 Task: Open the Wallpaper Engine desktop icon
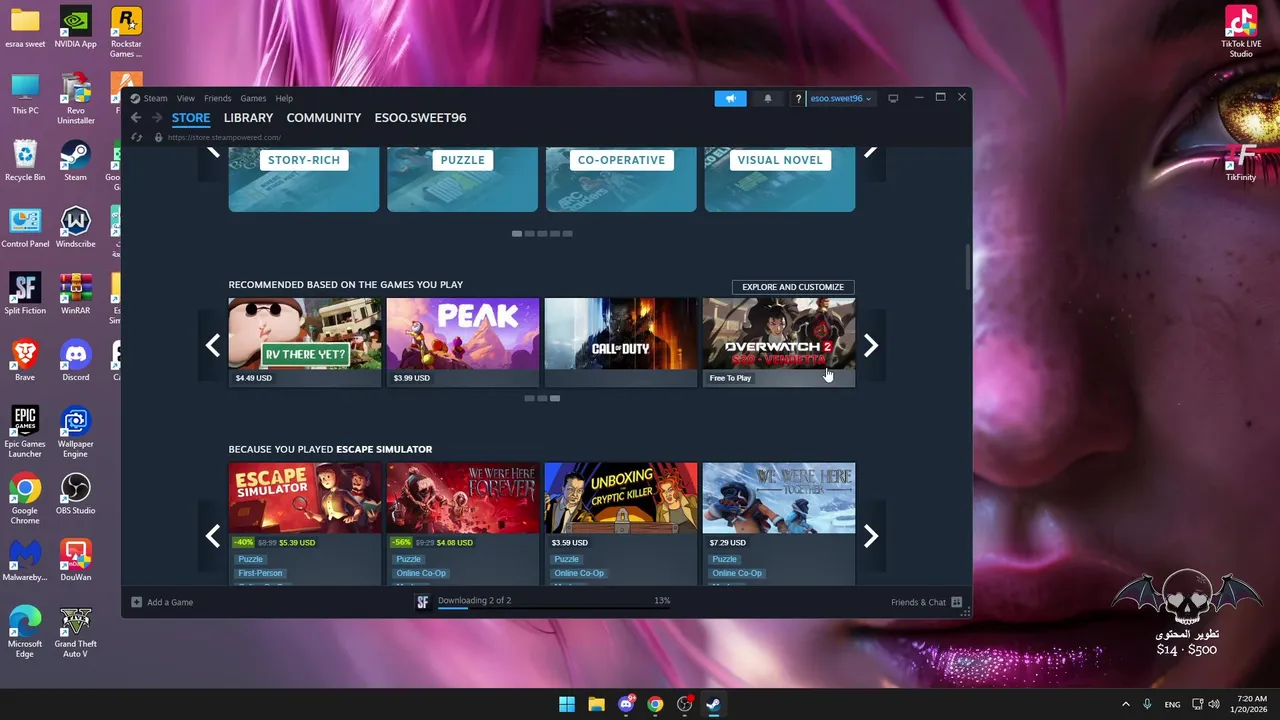(75, 432)
